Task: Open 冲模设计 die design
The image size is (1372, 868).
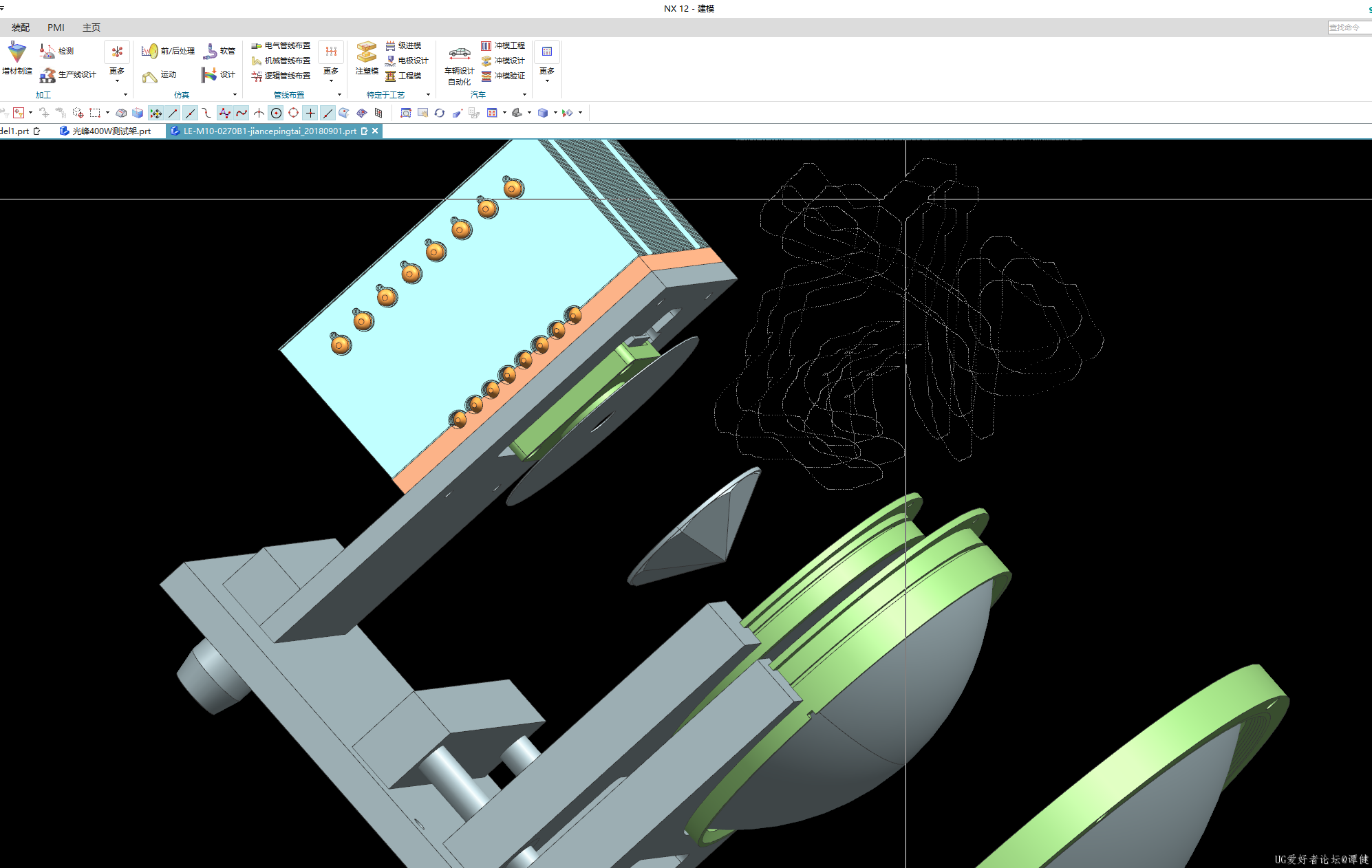Action: pos(503,61)
